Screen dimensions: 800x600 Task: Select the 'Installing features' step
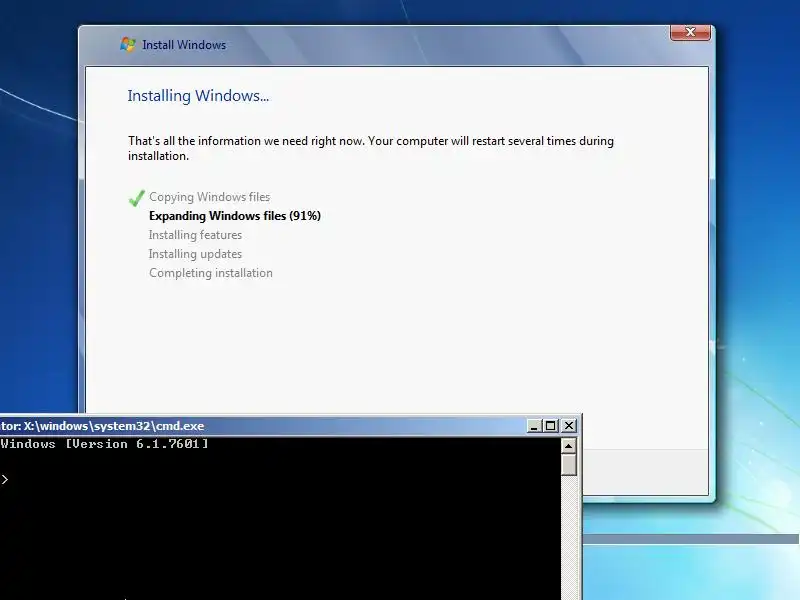coord(195,235)
